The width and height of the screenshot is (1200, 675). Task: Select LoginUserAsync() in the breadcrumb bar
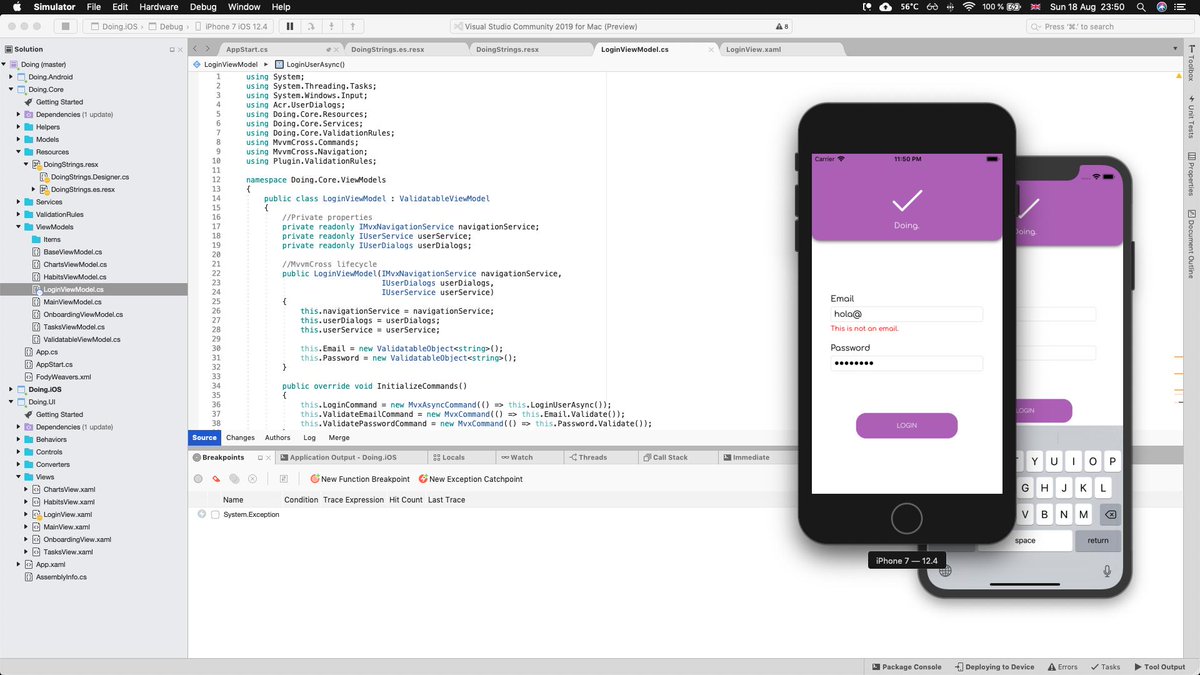point(315,64)
